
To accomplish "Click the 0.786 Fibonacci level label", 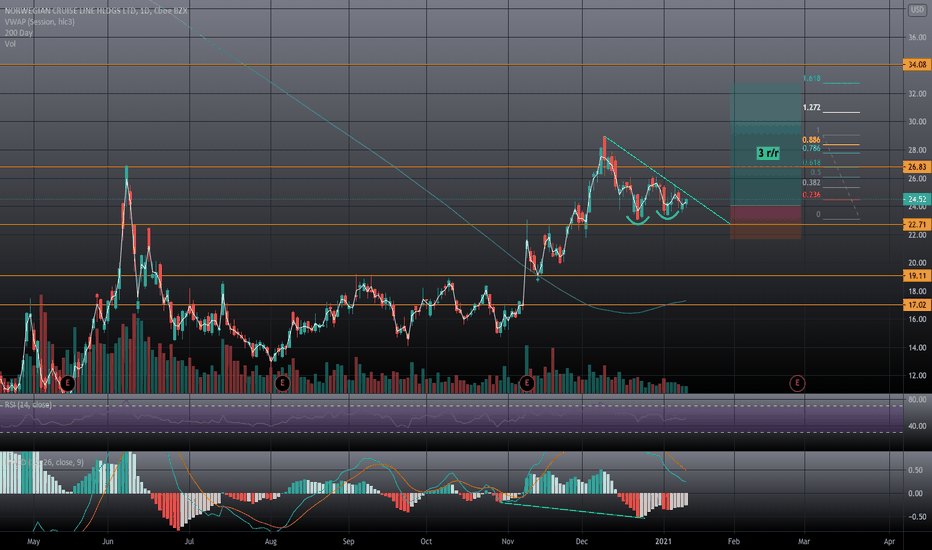I will 811,149.
